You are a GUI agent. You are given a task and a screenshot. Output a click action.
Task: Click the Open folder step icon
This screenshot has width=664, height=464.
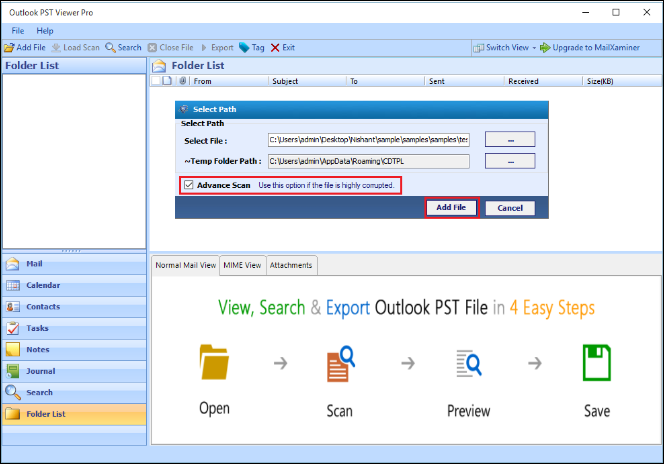(x=214, y=362)
